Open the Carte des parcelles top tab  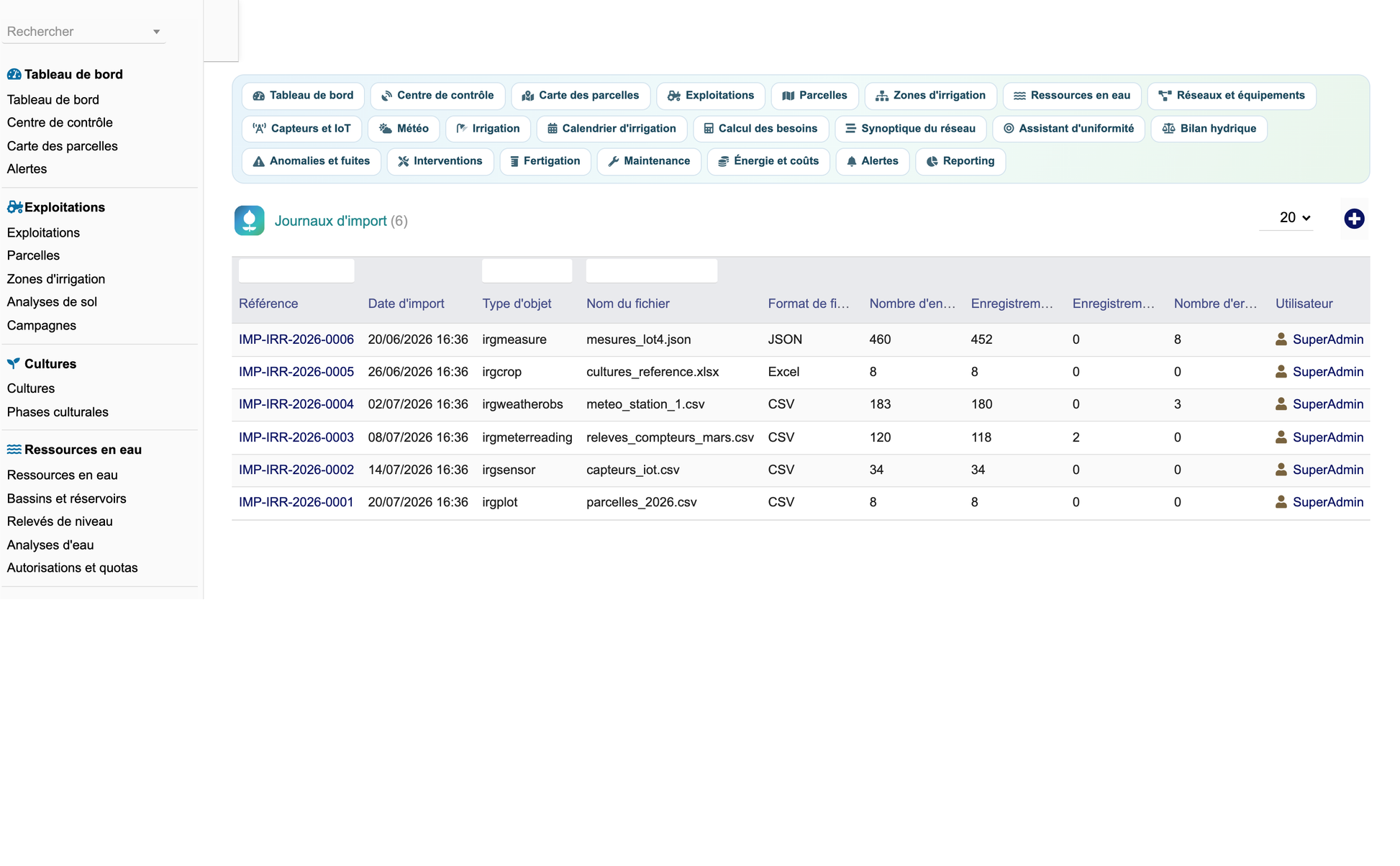581,96
